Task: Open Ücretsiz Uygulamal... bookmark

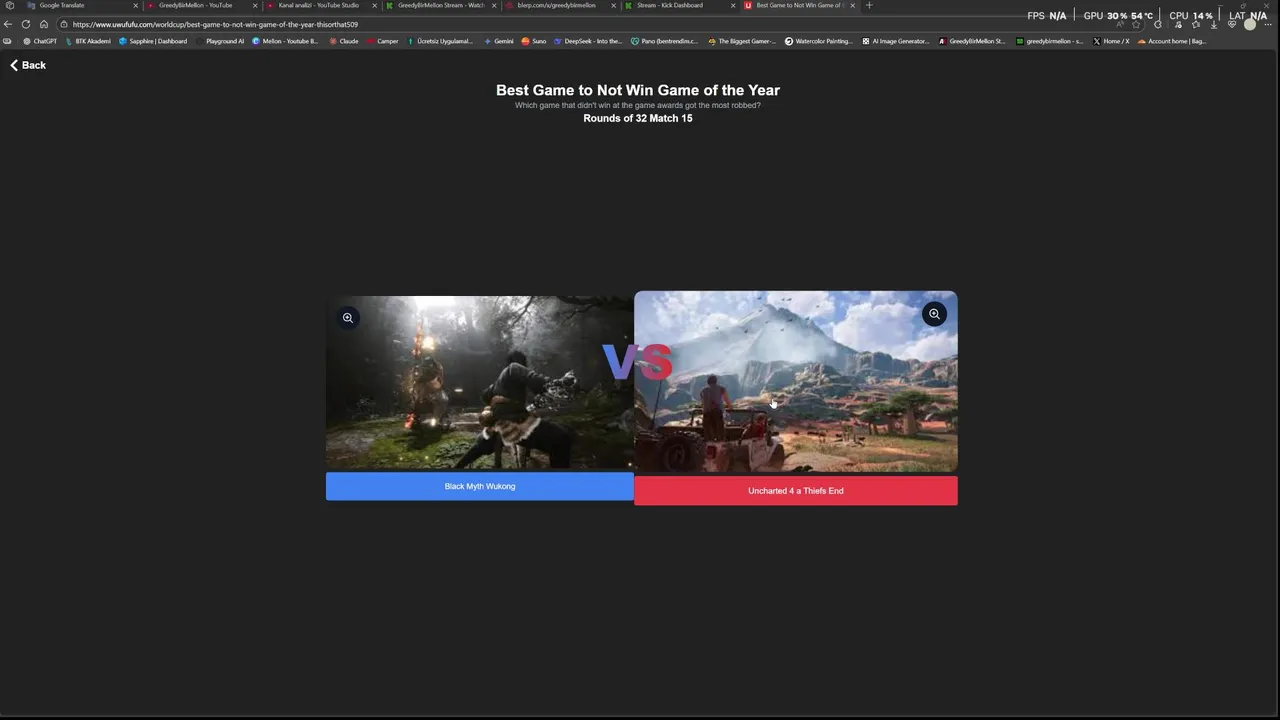Action: click(440, 41)
